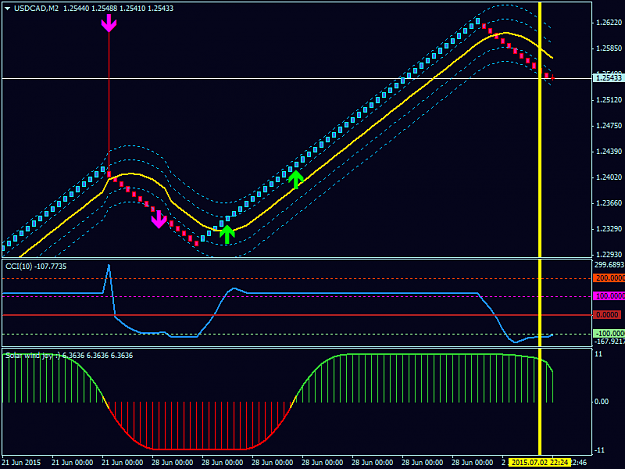
Task: Open the chart dropdown triangle beside USDCAD,M2
Action: click(x=7, y=8)
